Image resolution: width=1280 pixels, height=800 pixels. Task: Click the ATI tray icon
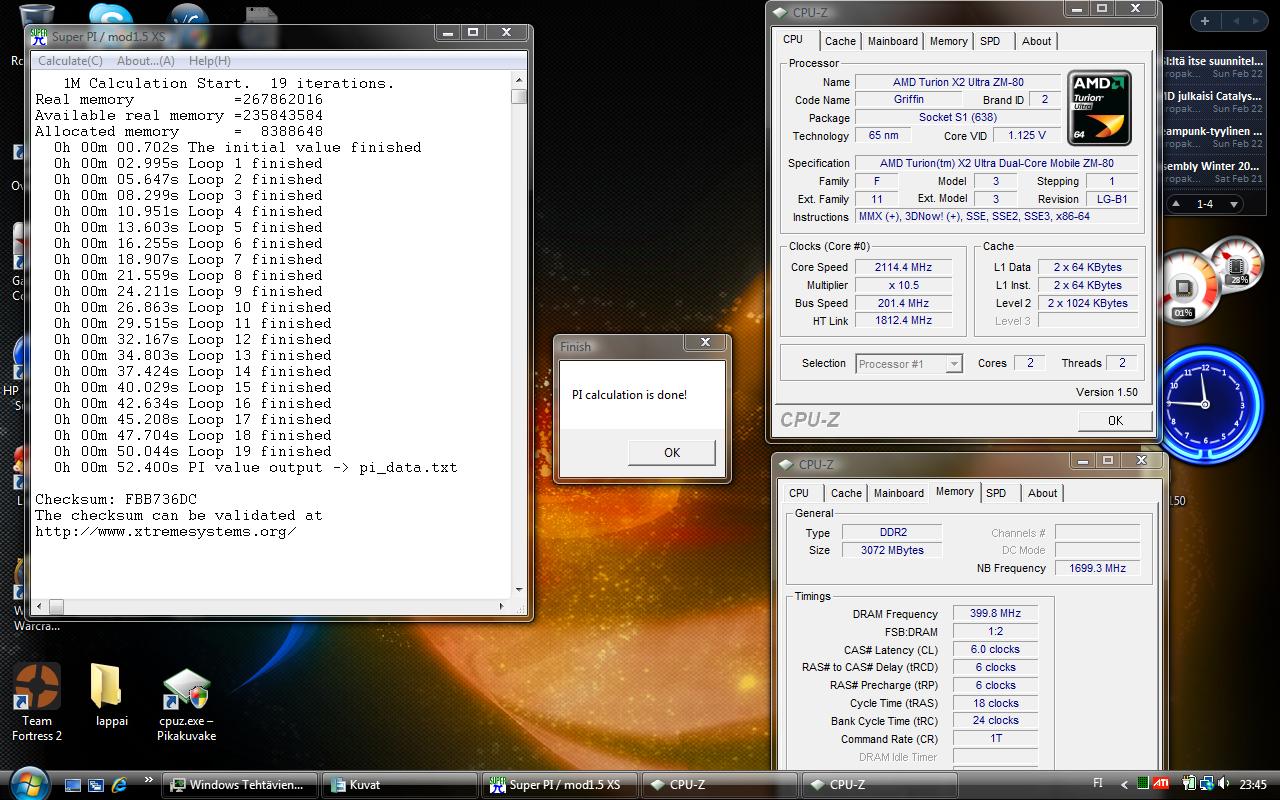1162,784
